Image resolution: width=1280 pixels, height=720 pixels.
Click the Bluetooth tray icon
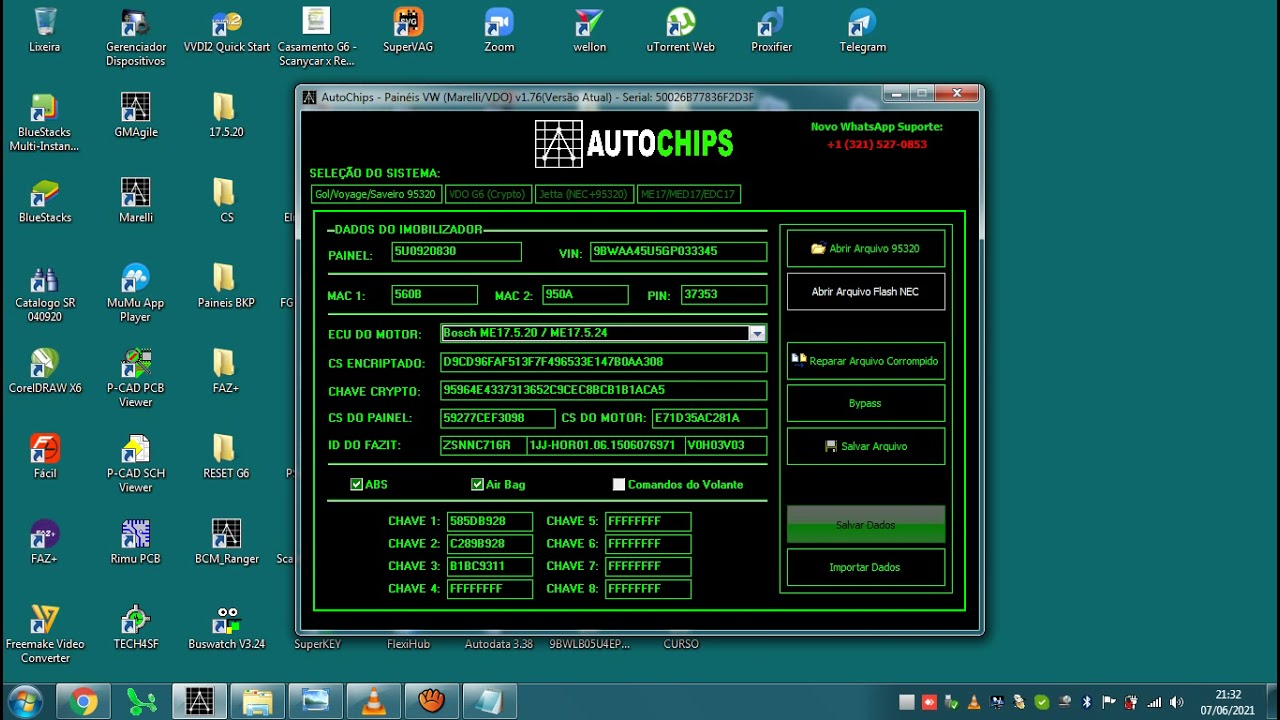point(1087,702)
